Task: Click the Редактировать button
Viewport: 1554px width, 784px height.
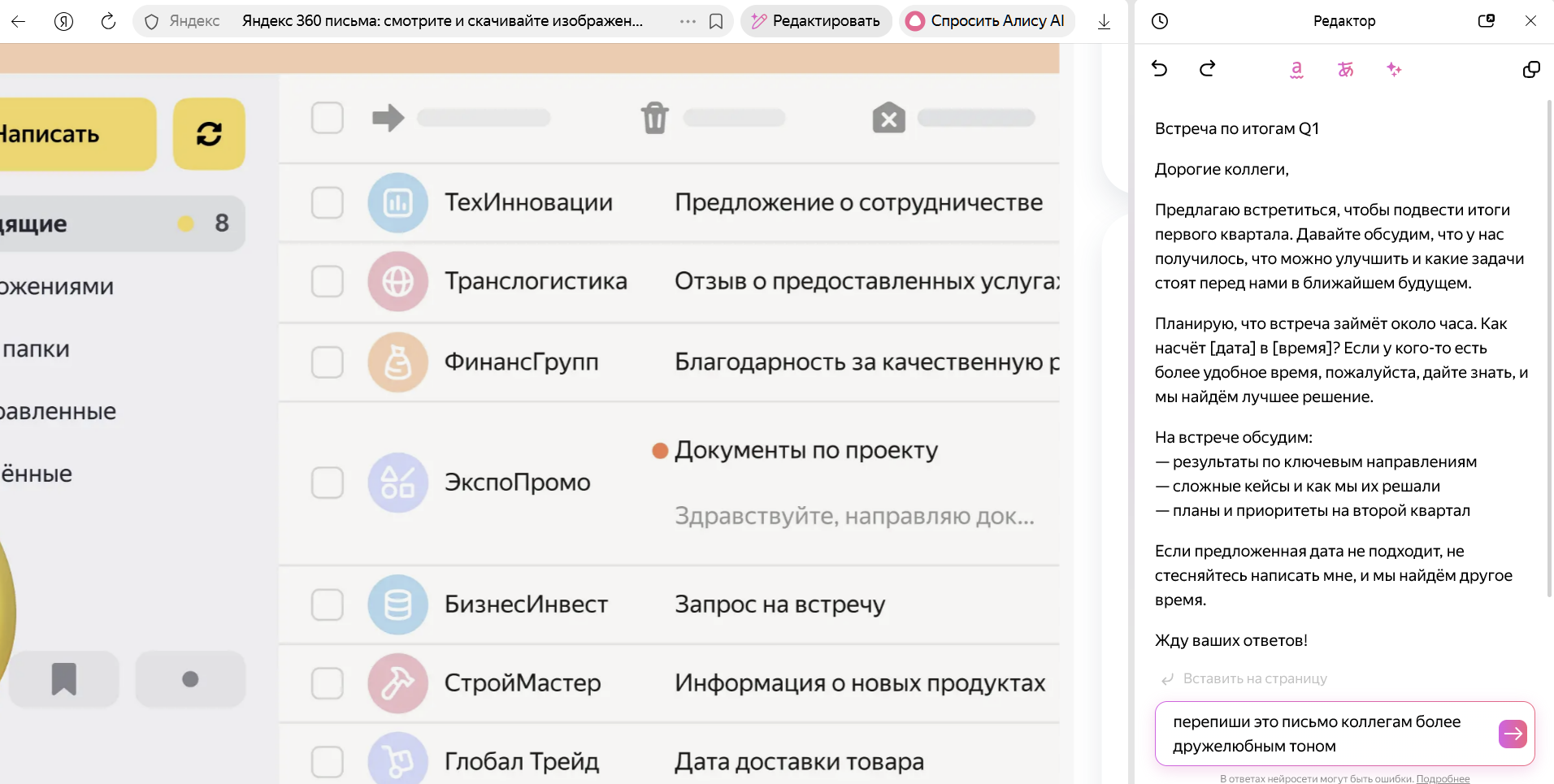Action: click(816, 21)
